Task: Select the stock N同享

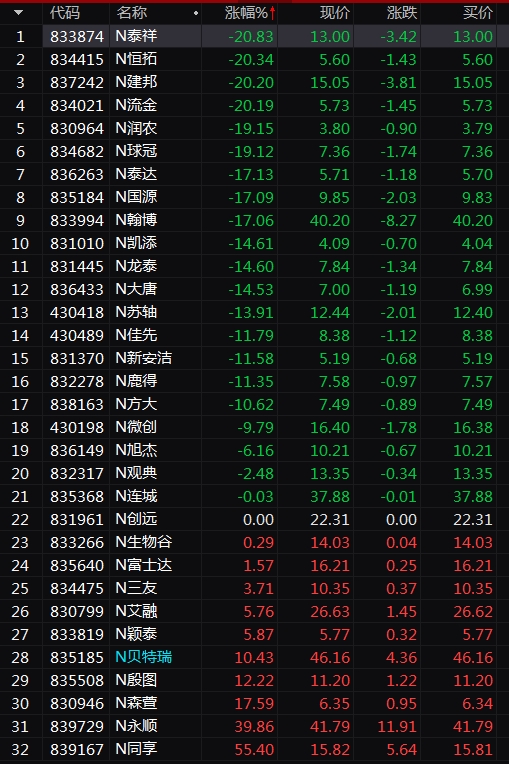Action: (x=136, y=749)
